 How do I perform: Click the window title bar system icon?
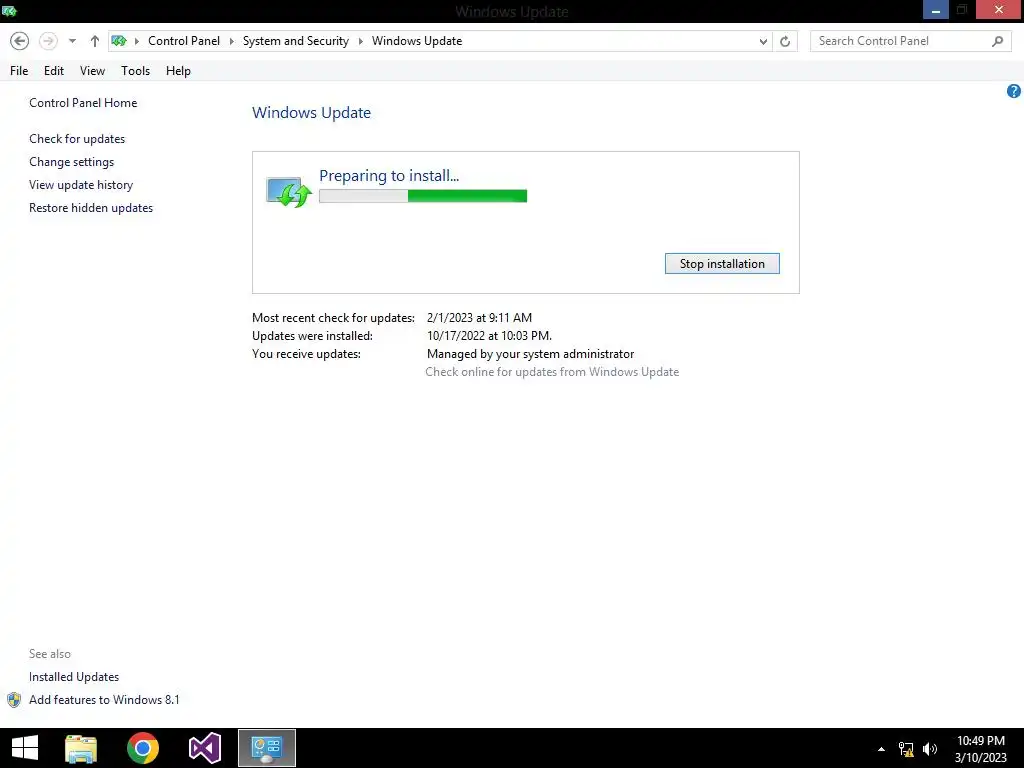[x=9, y=11]
